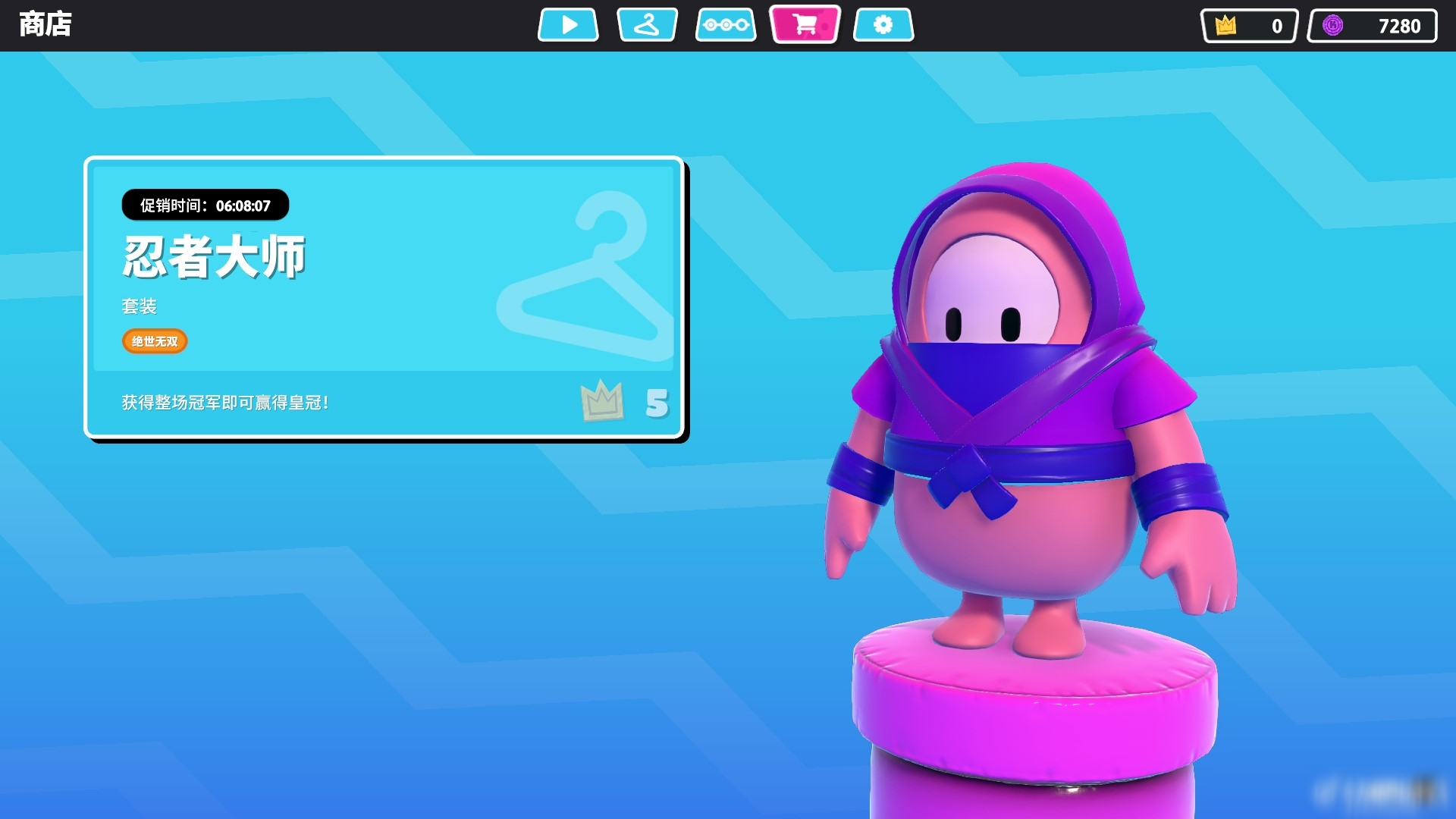Check the crown balance counter showing 0
Image resolution: width=1456 pixels, height=819 pixels.
tap(1250, 26)
